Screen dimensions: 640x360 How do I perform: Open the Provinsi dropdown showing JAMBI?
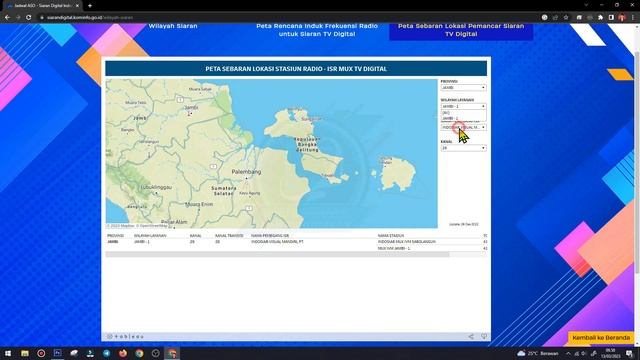point(463,88)
